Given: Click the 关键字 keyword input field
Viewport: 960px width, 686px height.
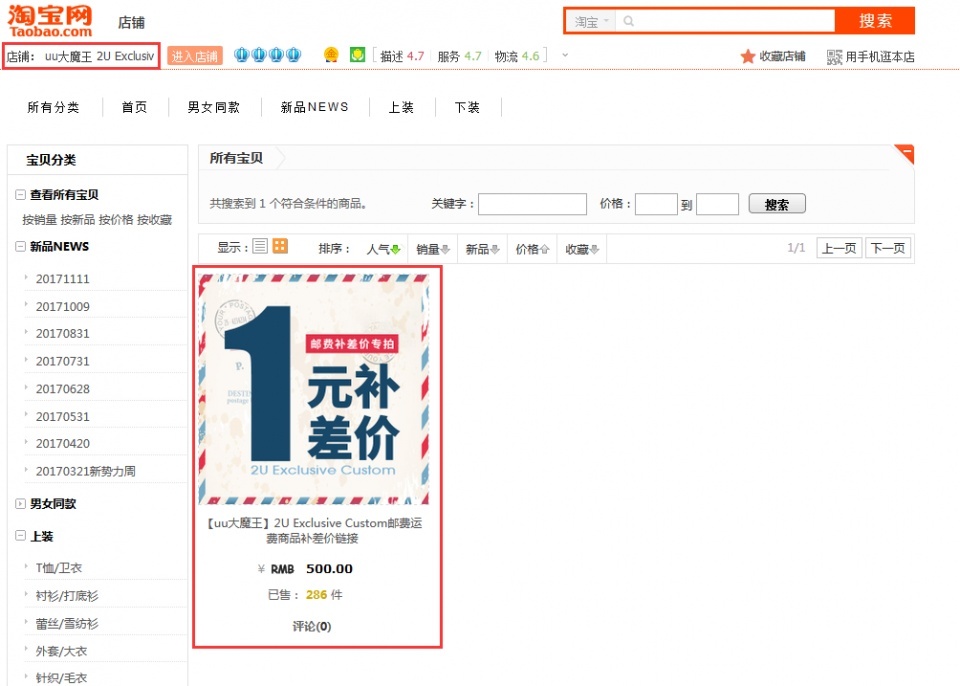Looking at the screenshot, I should tap(532, 204).
